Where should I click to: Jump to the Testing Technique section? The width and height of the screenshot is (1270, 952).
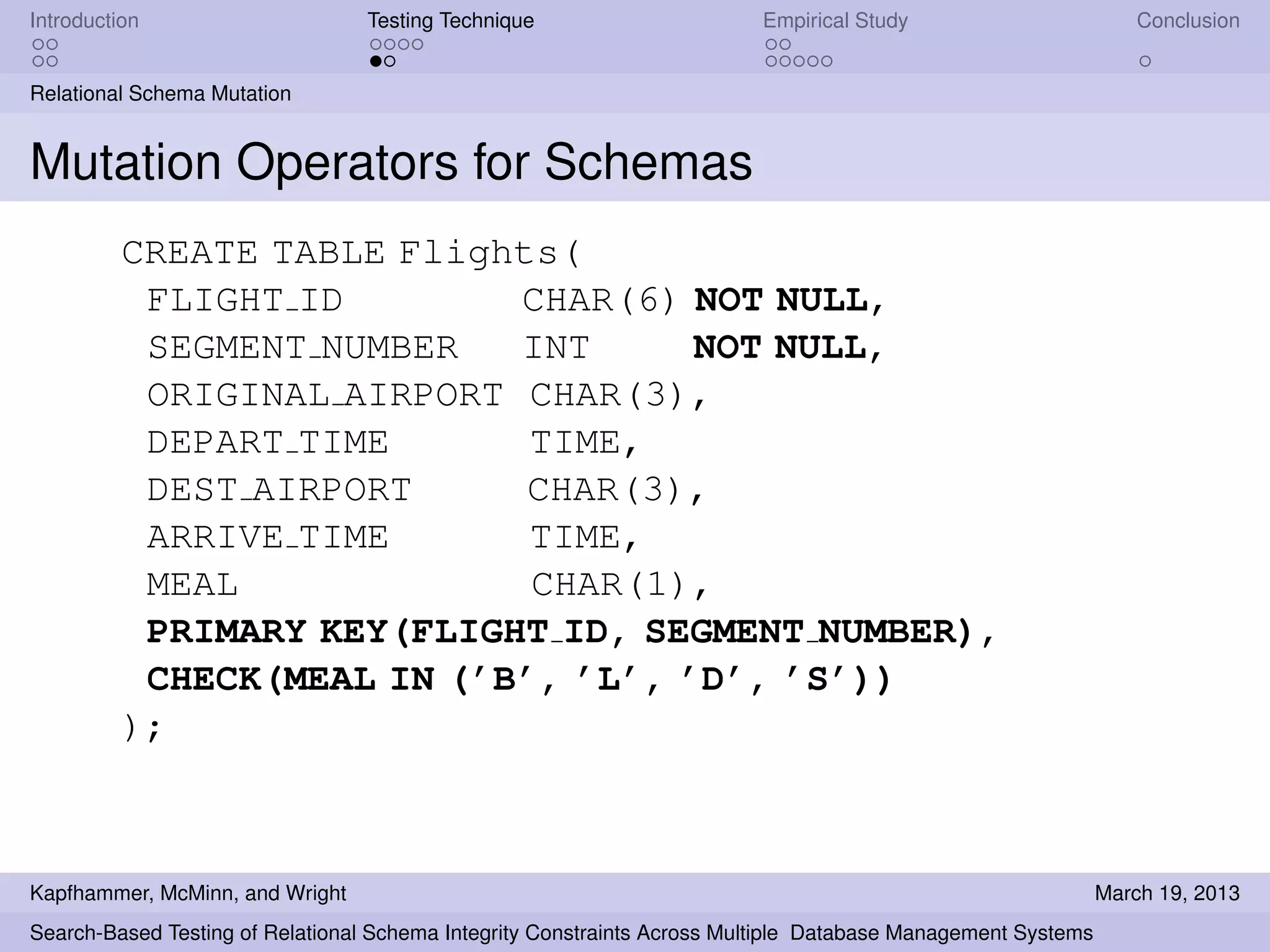pos(450,20)
